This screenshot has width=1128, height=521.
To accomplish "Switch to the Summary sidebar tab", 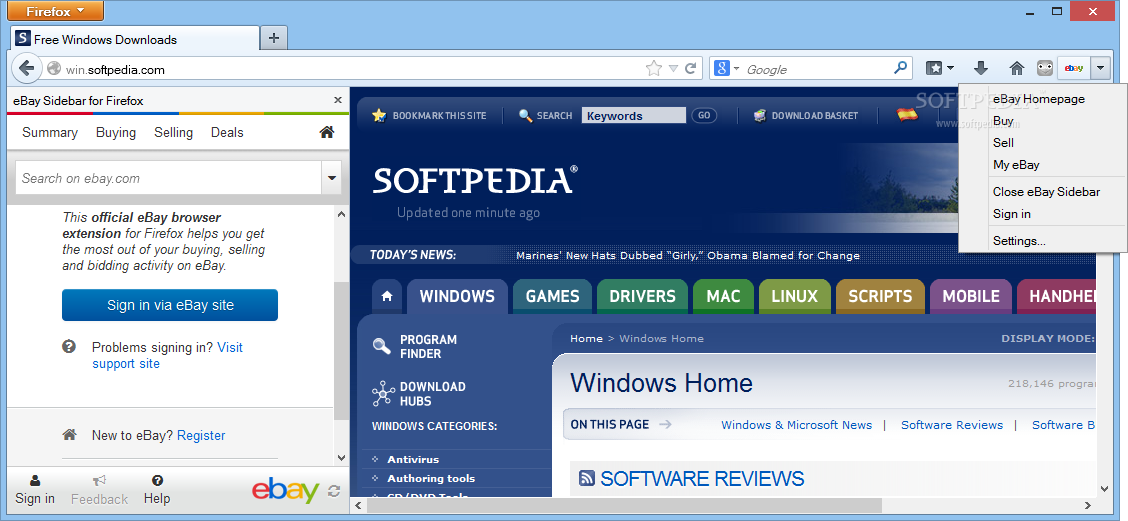I will click(x=50, y=132).
